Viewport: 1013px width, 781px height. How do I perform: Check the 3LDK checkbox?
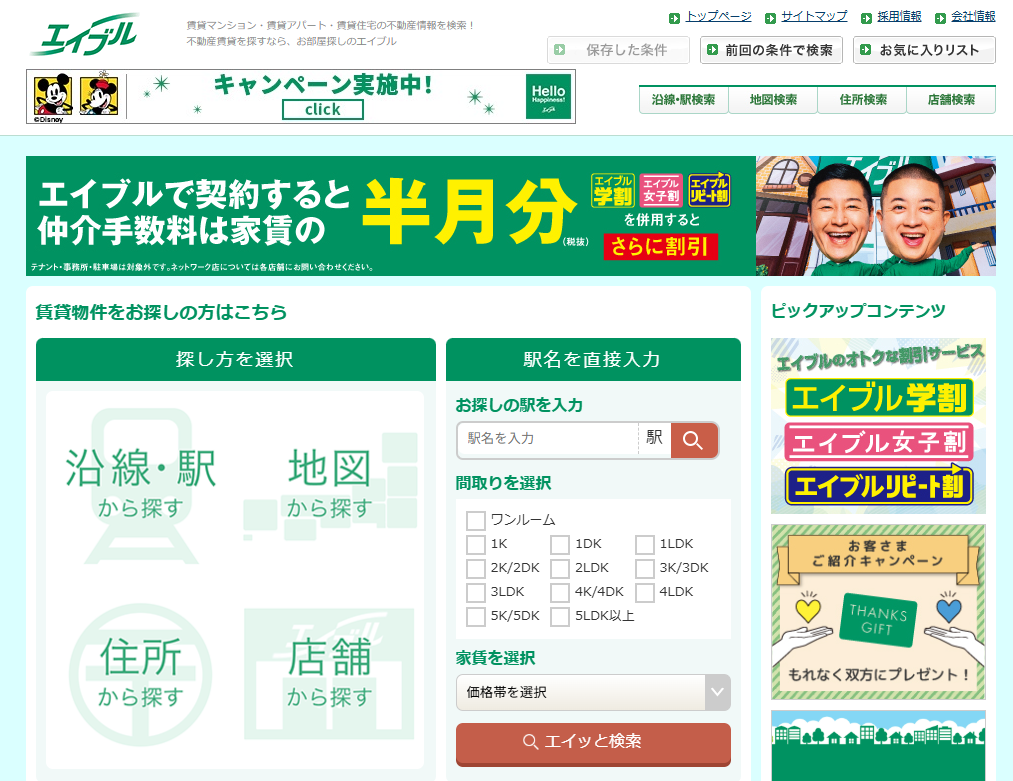click(476, 592)
